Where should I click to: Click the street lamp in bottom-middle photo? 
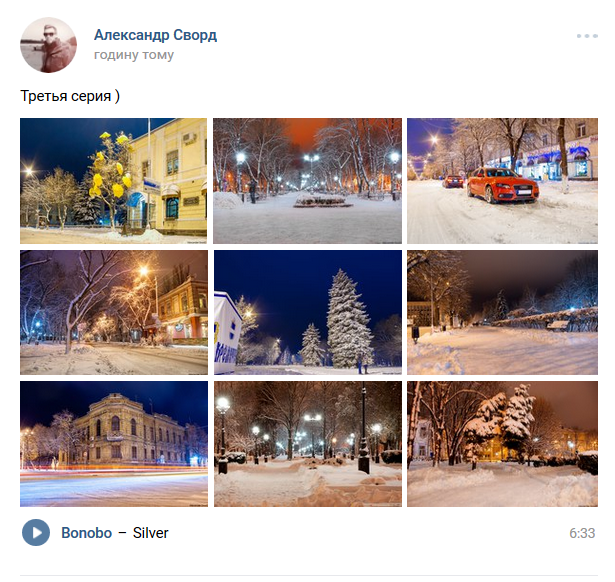(x=223, y=436)
